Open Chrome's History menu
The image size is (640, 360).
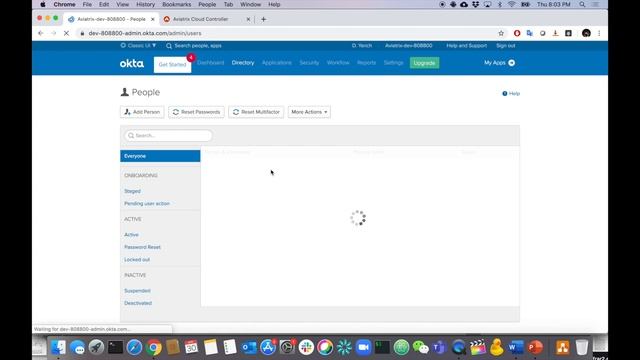pyautogui.click(x=145, y=4)
